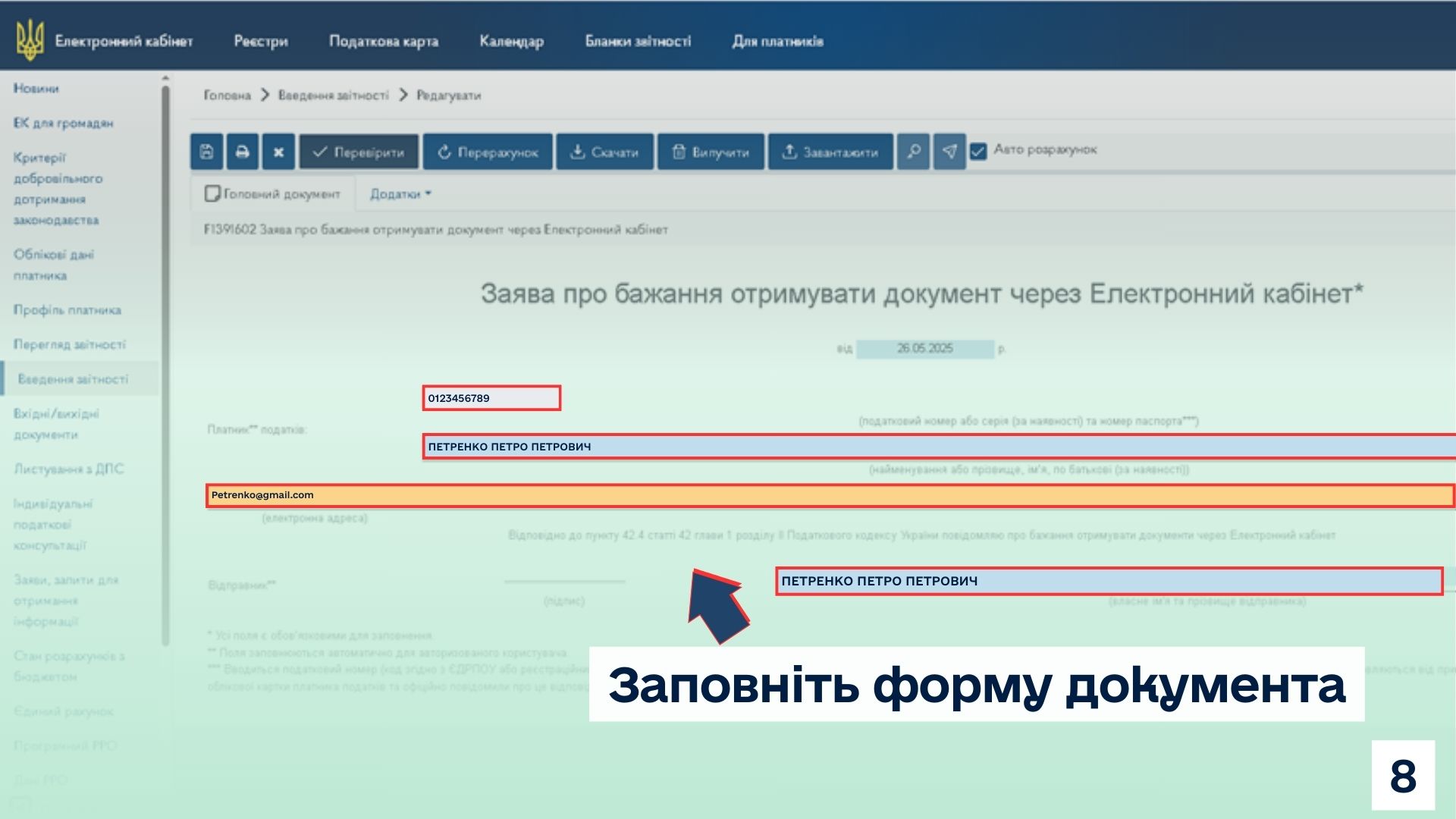Click the trident logo icon
Viewport: 1456px width, 819px height.
[30, 41]
